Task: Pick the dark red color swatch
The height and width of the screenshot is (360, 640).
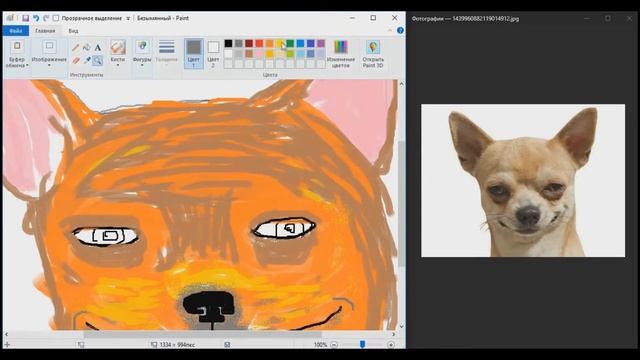Action: 249,43
